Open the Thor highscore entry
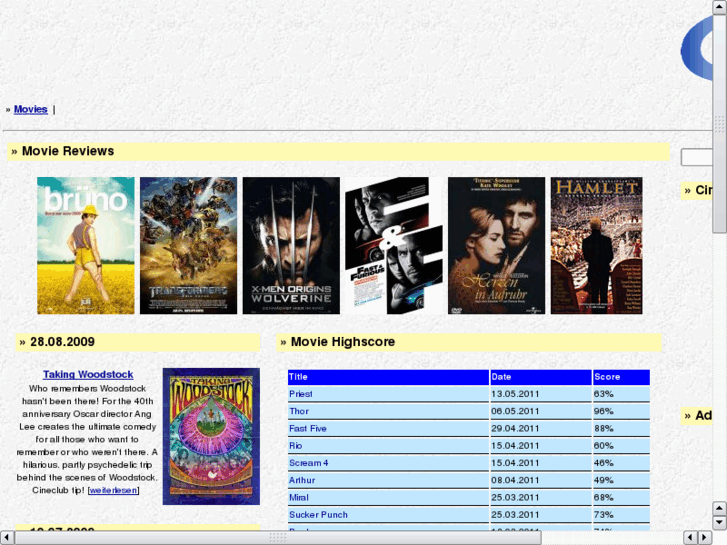 click(299, 411)
